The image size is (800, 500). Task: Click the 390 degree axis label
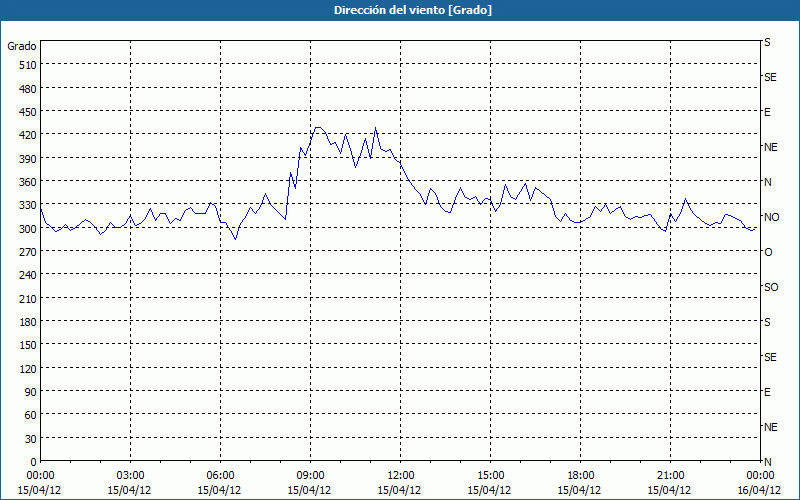tap(29, 159)
